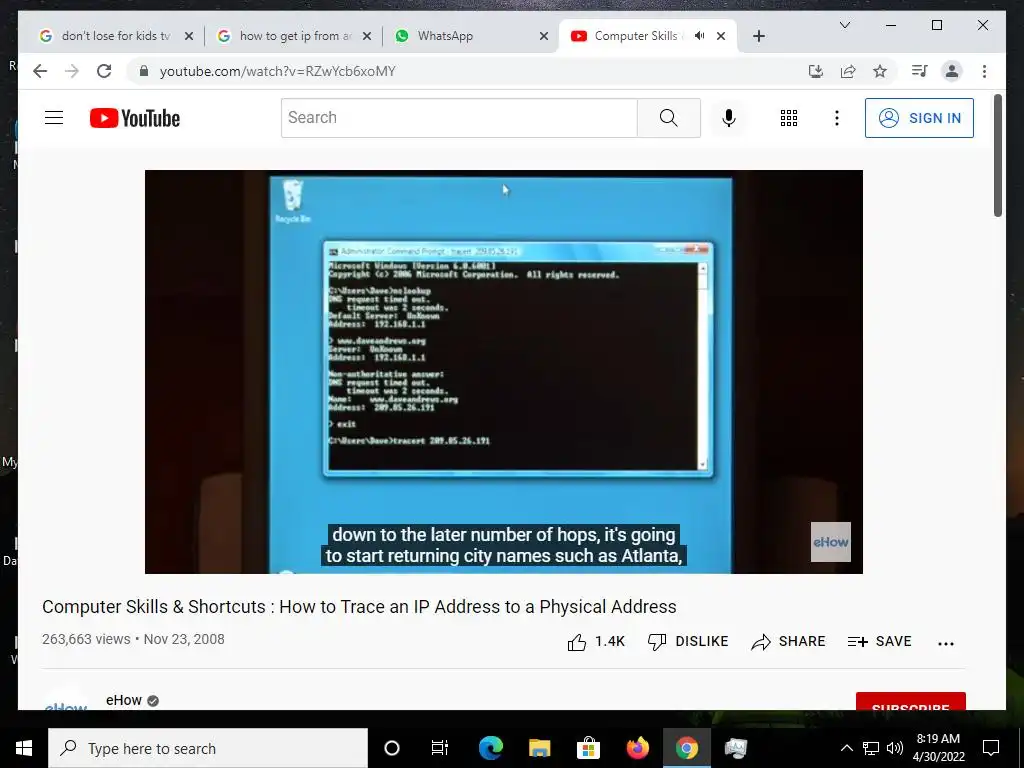Click "263,663 views" text
The width and height of the screenshot is (1024, 768).
click(86, 639)
